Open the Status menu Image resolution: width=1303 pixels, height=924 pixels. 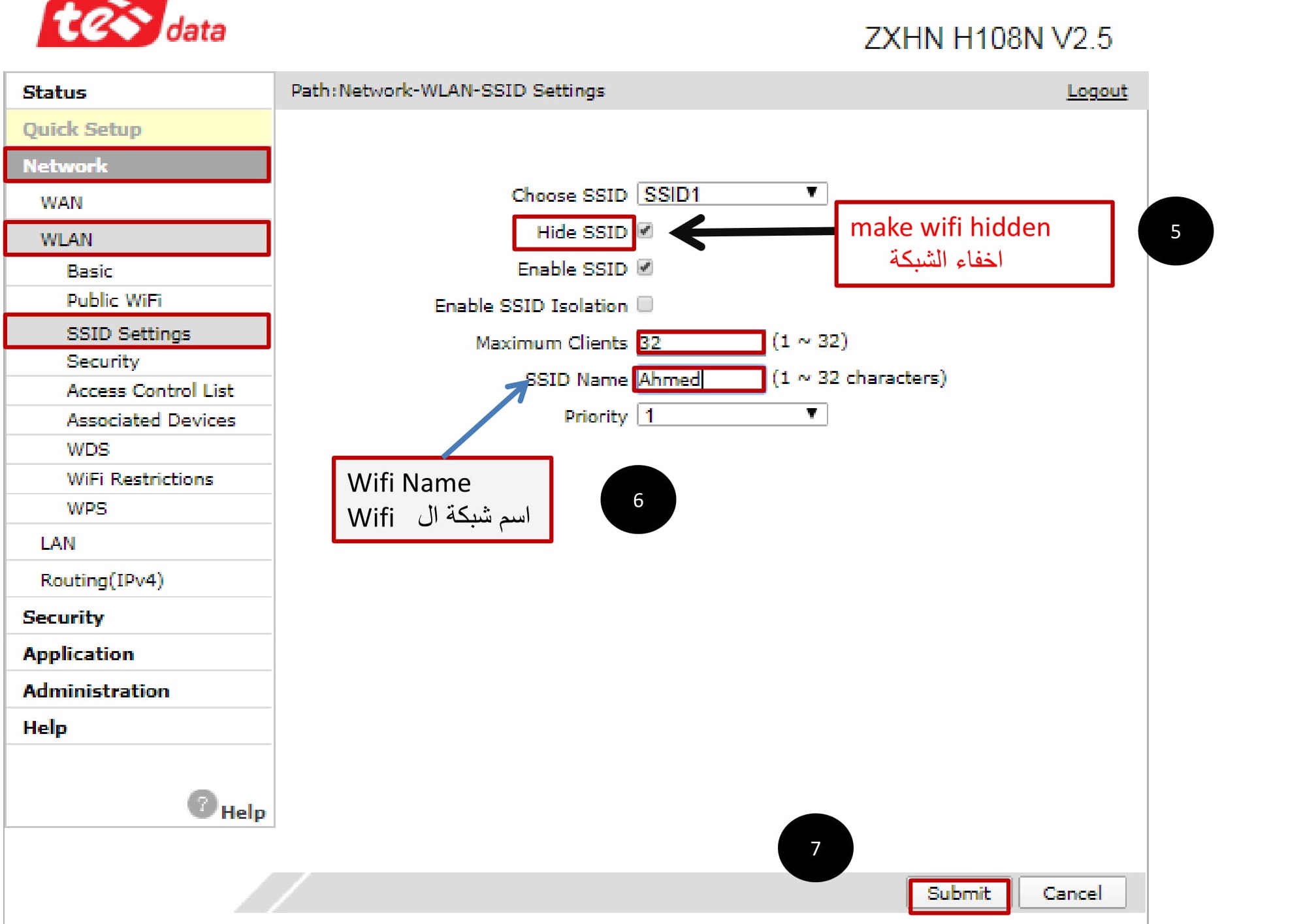click(x=138, y=92)
